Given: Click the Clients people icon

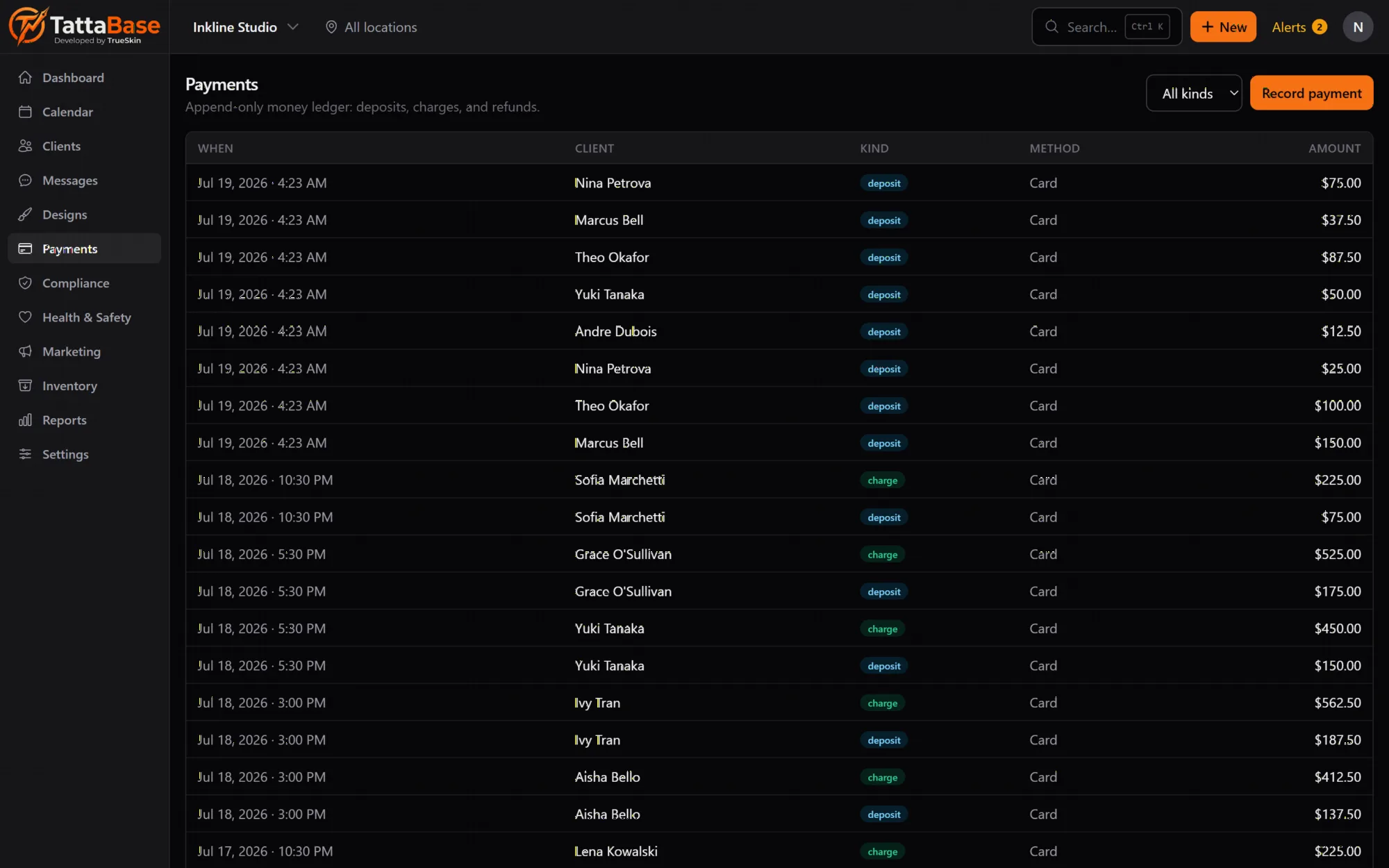Looking at the screenshot, I should click(x=25, y=146).
